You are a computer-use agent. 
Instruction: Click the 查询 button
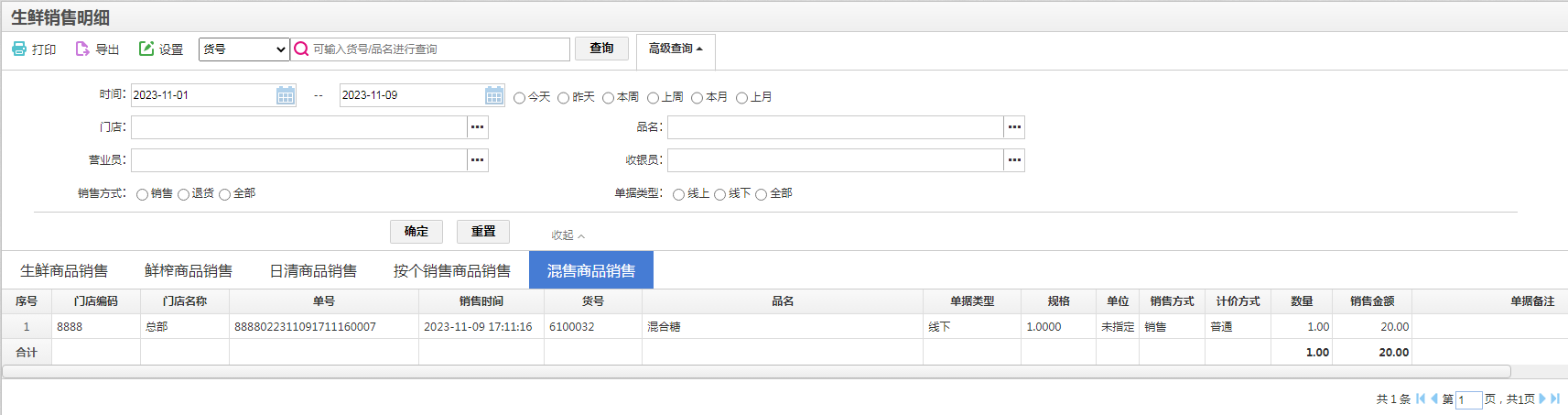(x=601, y=49)
